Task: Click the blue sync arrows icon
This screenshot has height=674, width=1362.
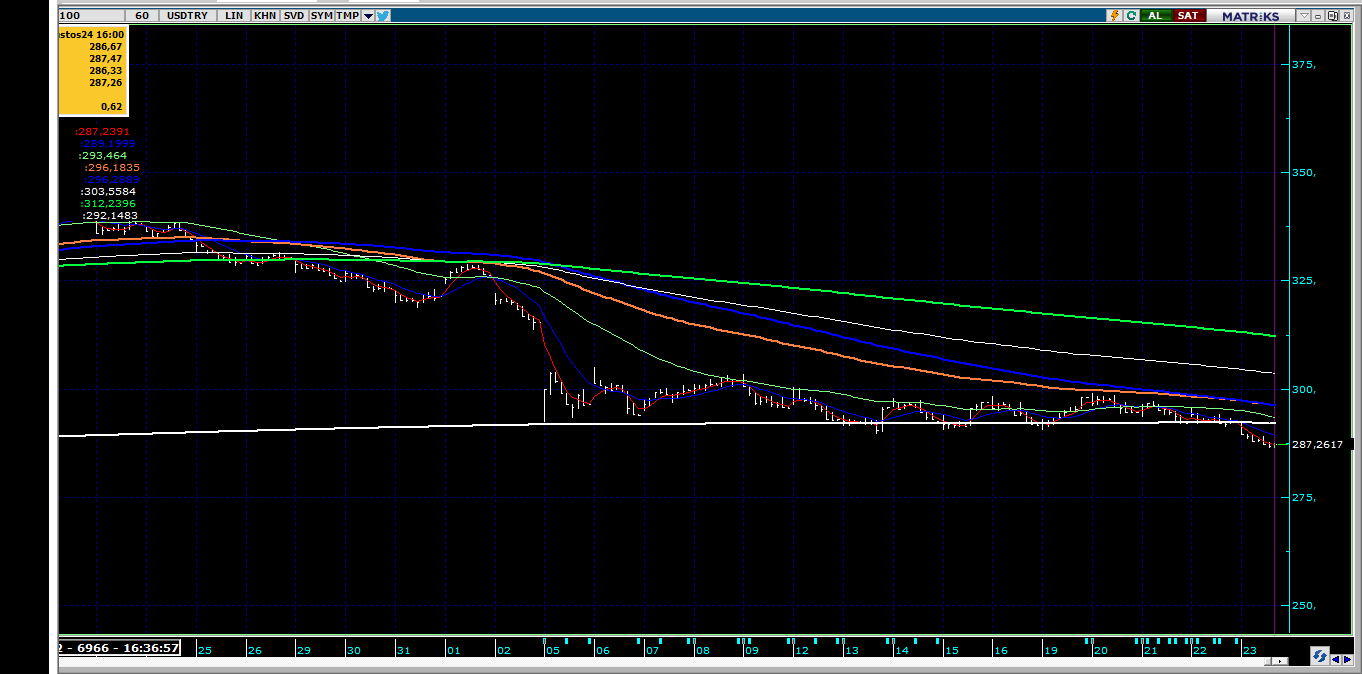Action: [x=1319, y=657]
